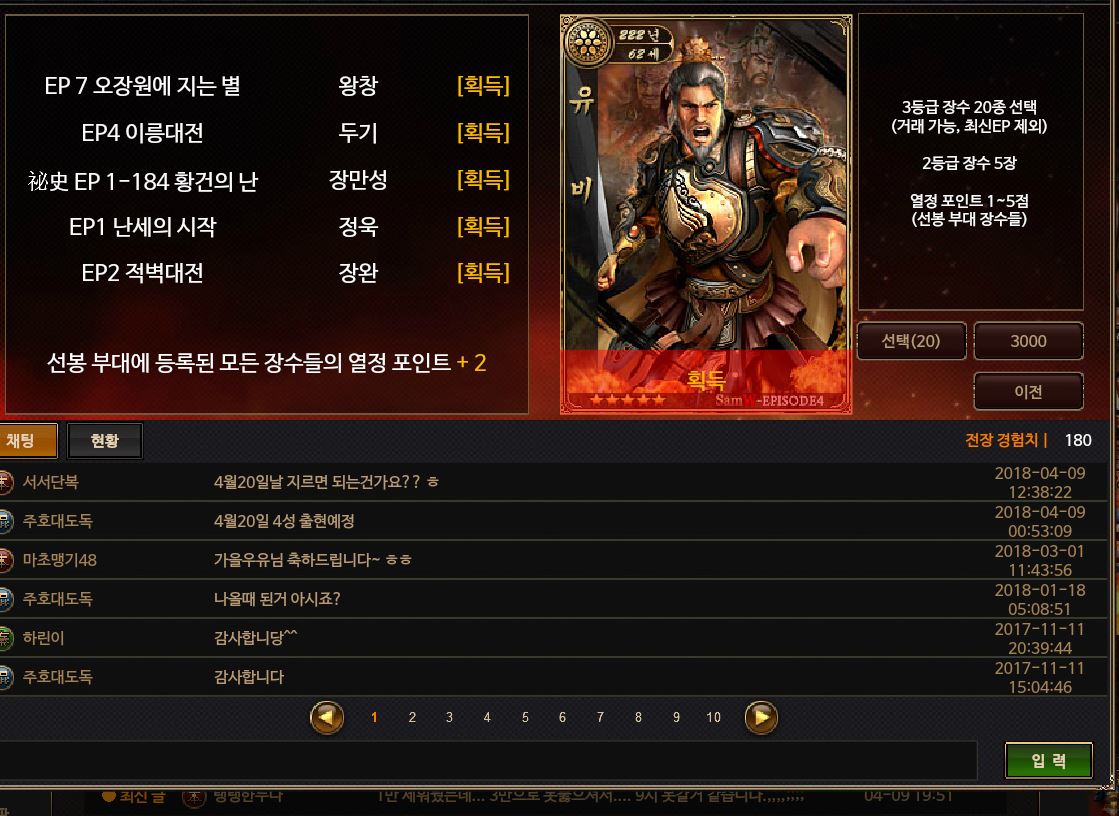Click the next page arrow icon
The width and height of the screenshot is (1119, 816).
pos(761,717)
